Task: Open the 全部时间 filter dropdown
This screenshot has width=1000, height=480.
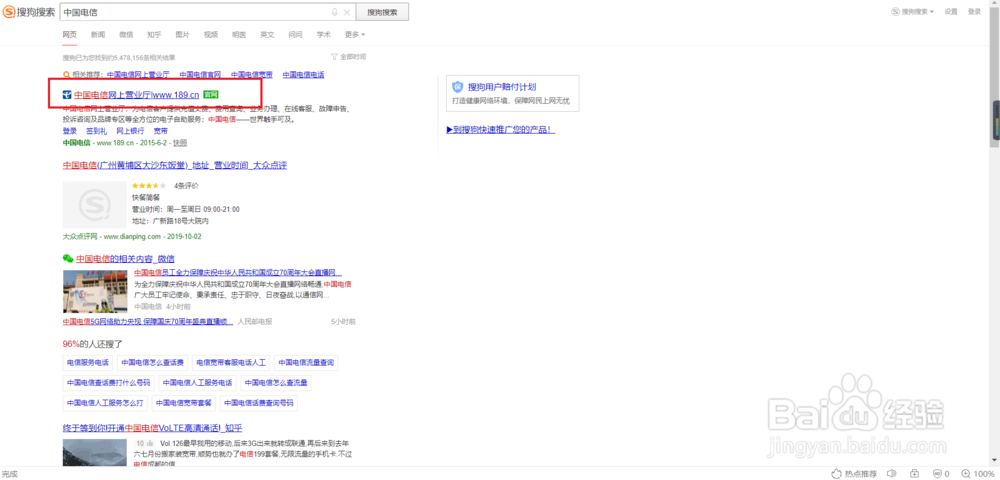Action: (x=349, y=57)
